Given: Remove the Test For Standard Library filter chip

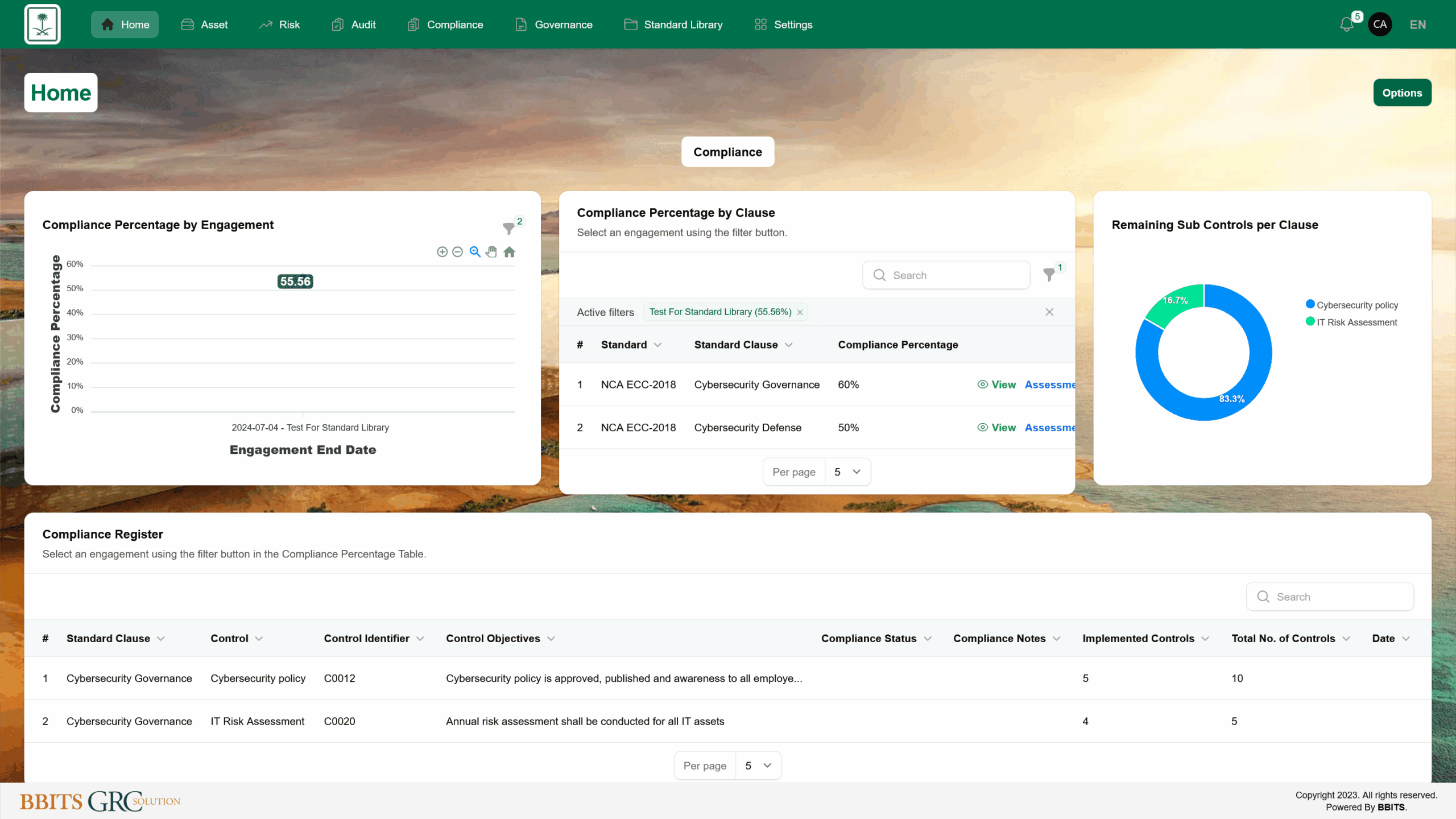Looking at the screenshot, I should (x=800, y=312).
